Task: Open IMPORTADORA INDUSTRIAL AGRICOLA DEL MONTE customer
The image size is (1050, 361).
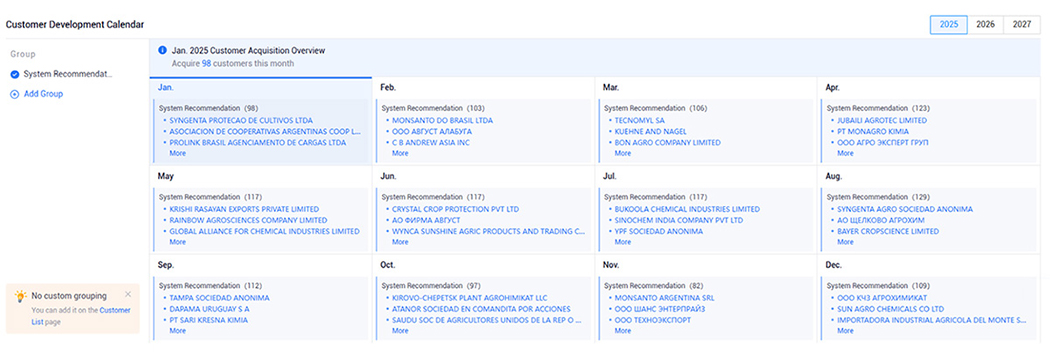Action: [931, 320]
